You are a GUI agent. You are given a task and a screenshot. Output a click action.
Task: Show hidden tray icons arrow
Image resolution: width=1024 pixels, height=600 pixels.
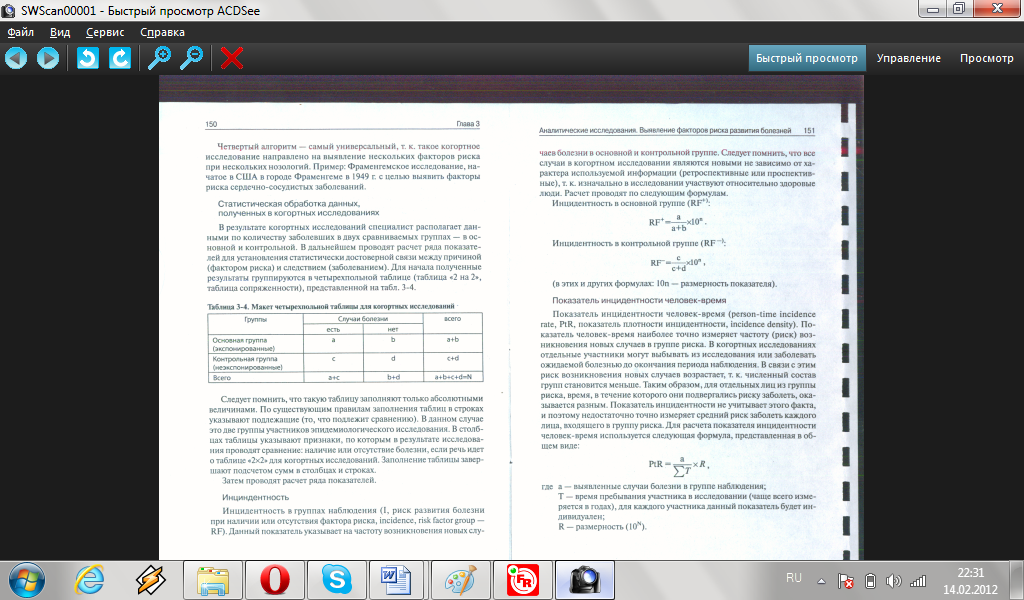(822, 580)
